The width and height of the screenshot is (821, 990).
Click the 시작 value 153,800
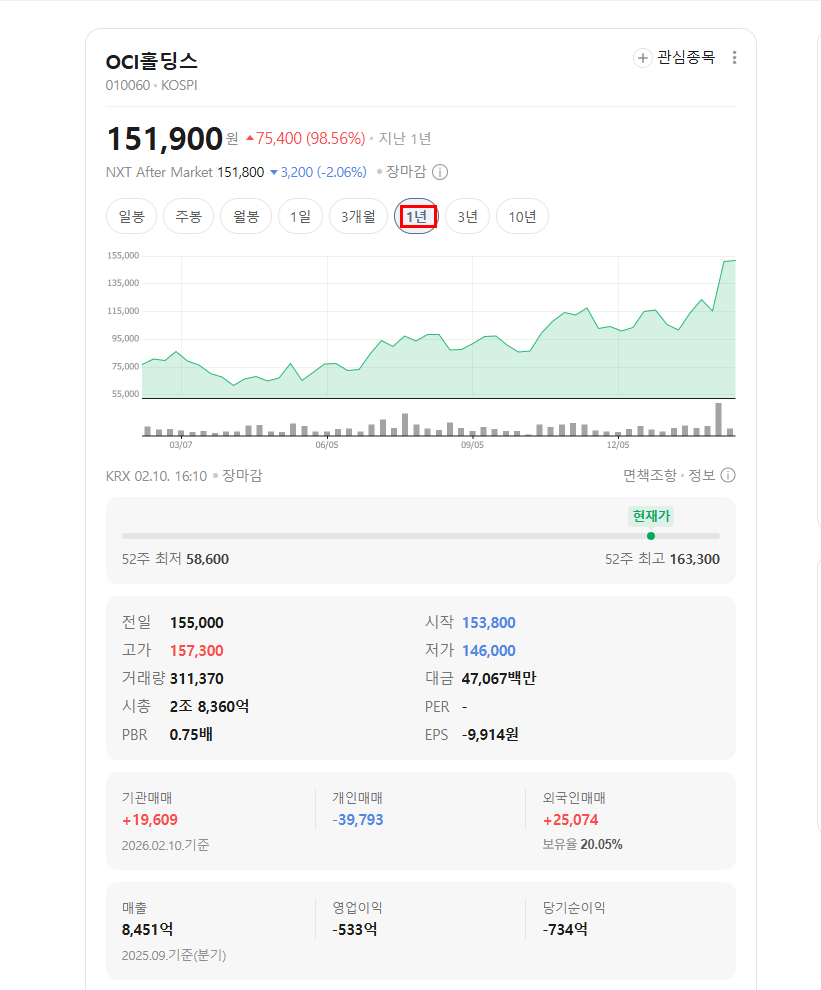pyautogui.click(x=489, y=623)
